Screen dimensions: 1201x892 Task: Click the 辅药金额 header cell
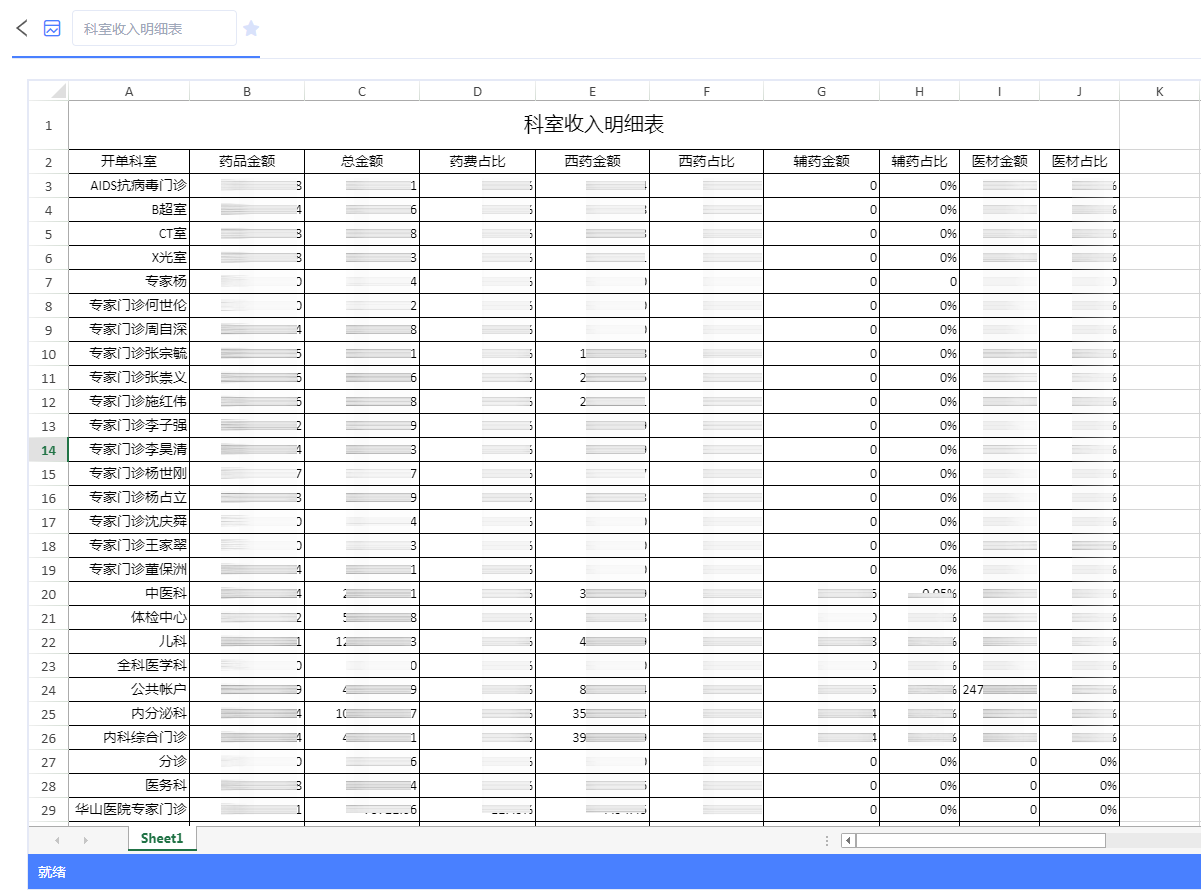[x=821, y=161]
